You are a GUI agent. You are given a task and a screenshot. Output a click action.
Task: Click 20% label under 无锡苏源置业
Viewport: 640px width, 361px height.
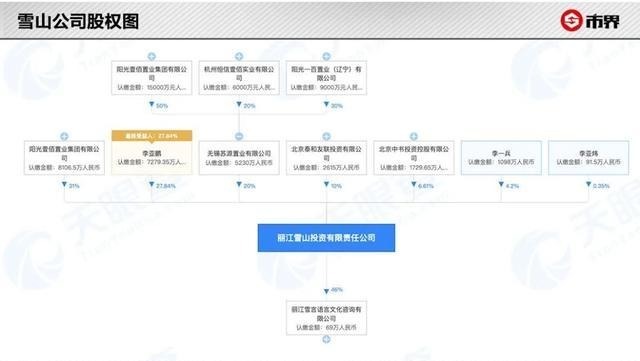pos(249,186)
